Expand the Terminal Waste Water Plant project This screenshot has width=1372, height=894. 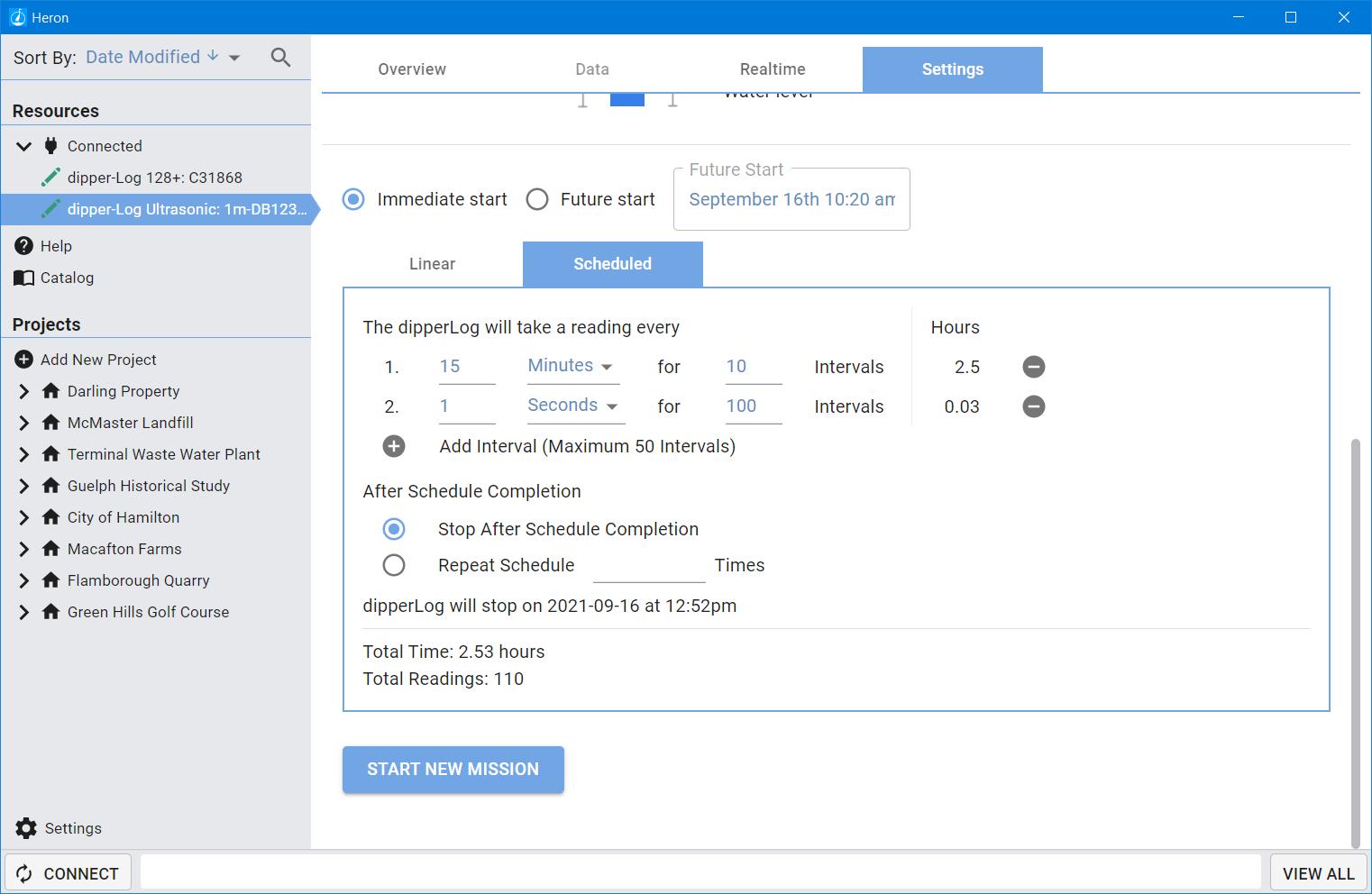[x=24, y=454]
